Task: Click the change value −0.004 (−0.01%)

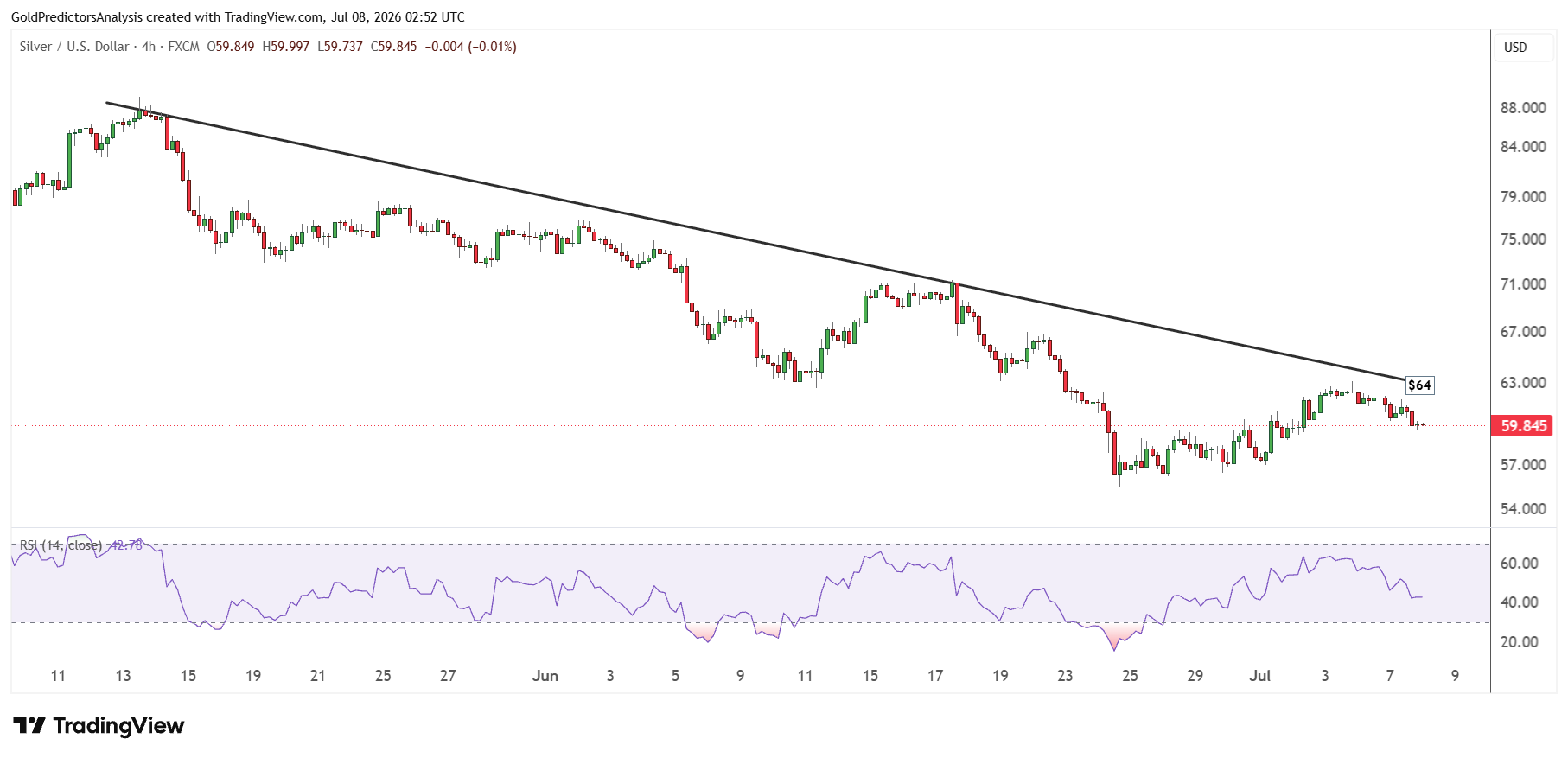Action: coord(471,47)
